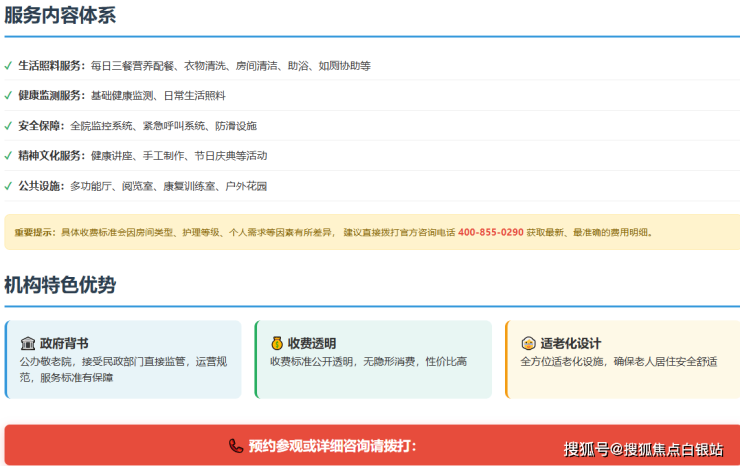
Task: Click the 机构特色优势 section heading
Action: [x=60, y=285]
